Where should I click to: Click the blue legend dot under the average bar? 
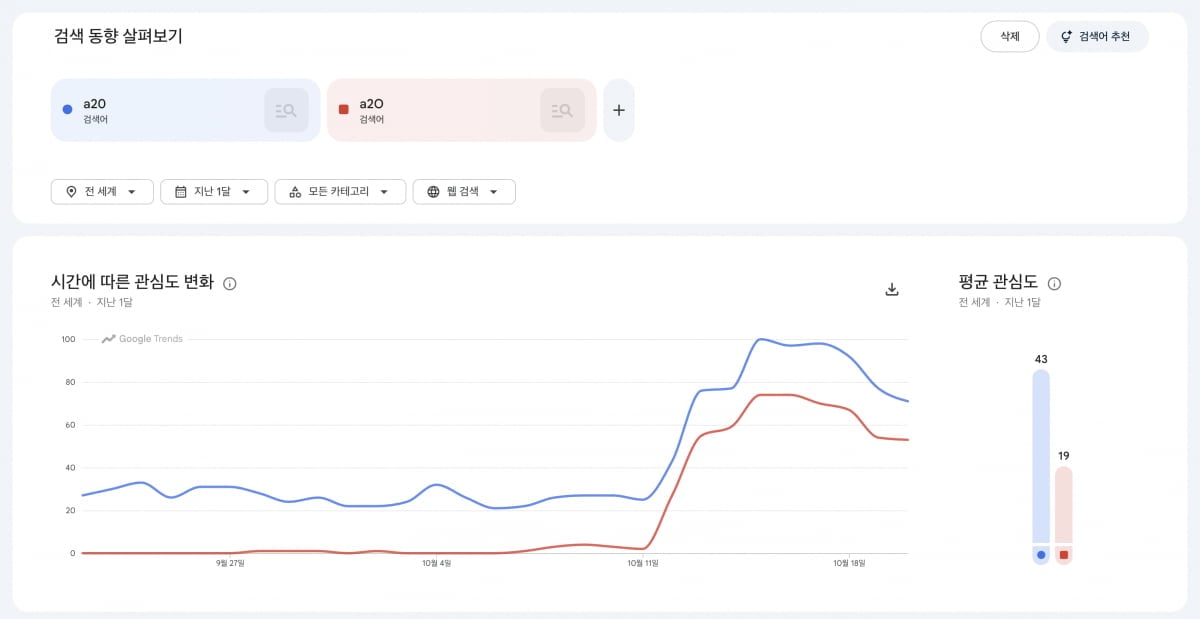(1041, 555)
